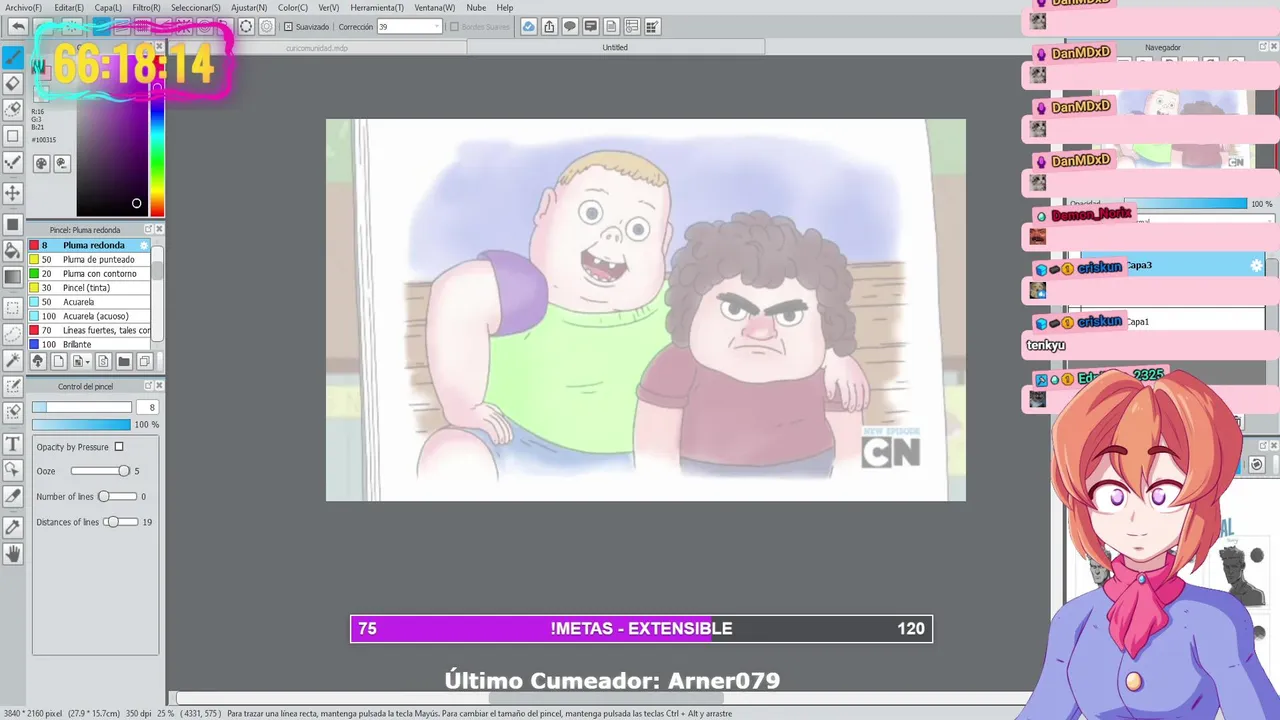Select the Selection Eraser tool
This screenshot has height=720, width=1280.
tap(13, 412)
